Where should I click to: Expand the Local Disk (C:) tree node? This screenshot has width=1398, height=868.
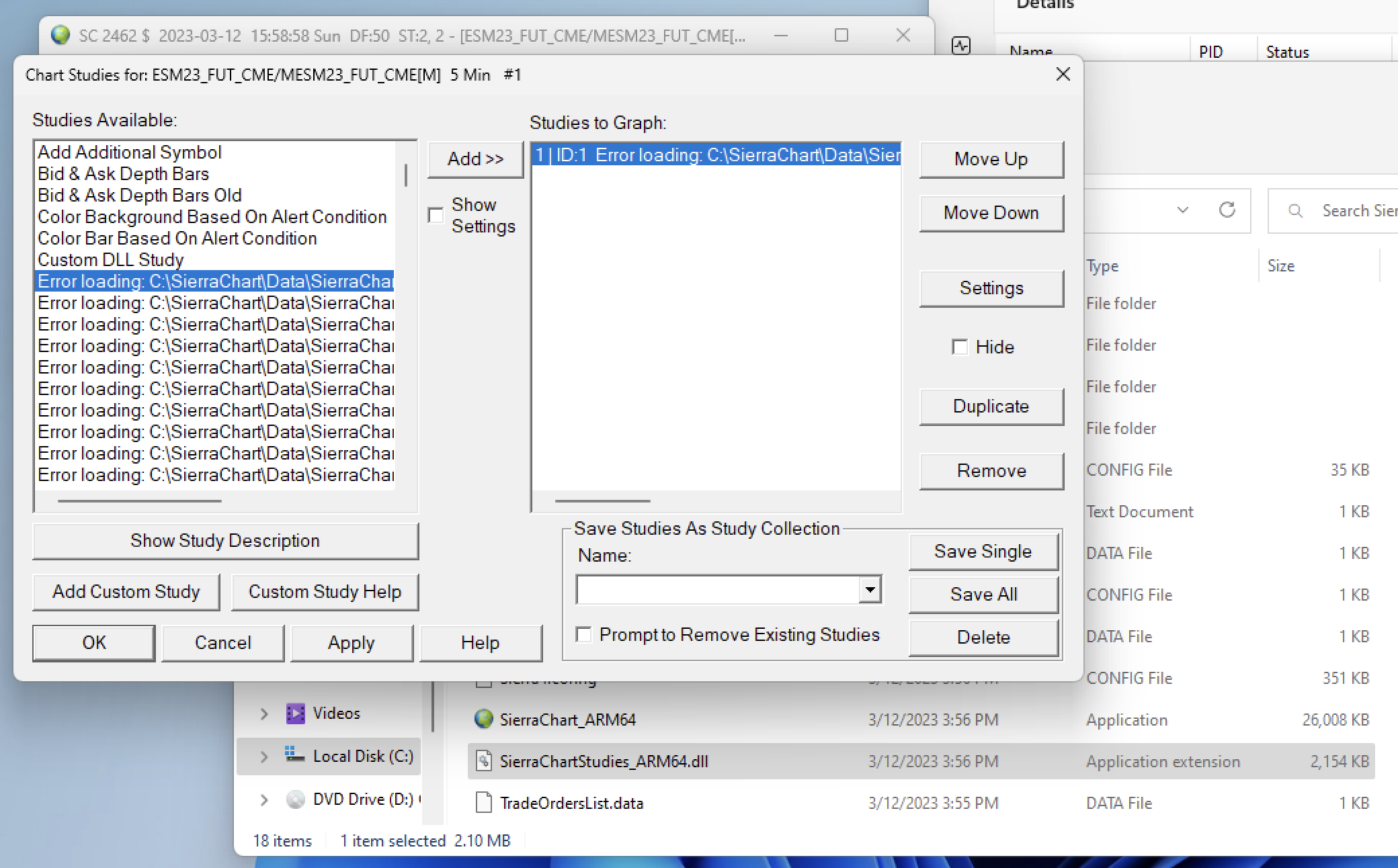tap(264, 756)
